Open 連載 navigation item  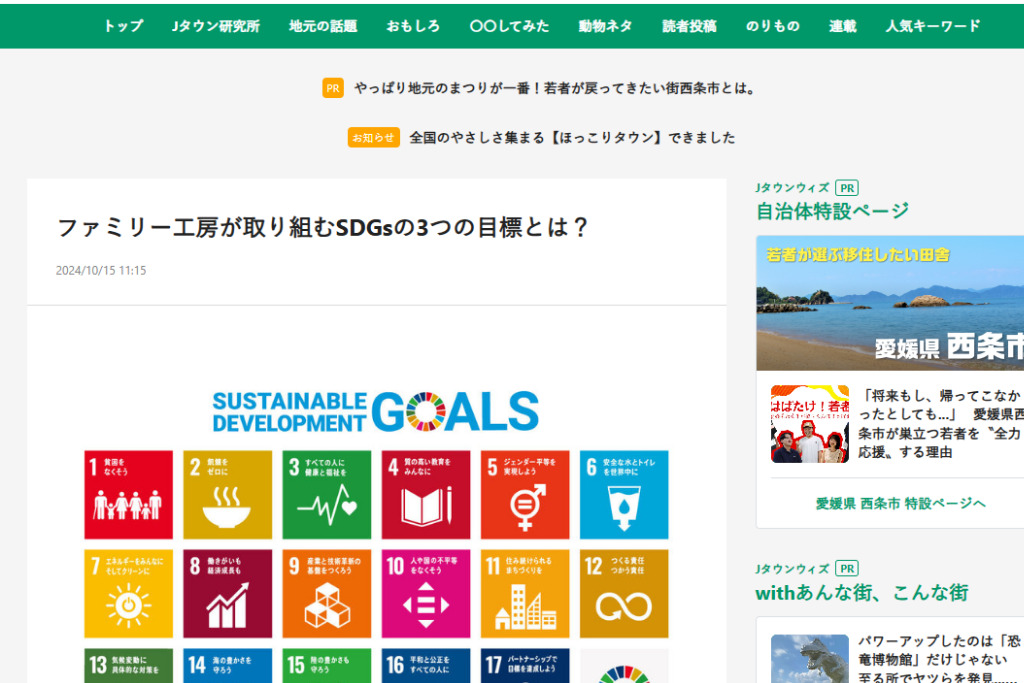pos(842,26)
